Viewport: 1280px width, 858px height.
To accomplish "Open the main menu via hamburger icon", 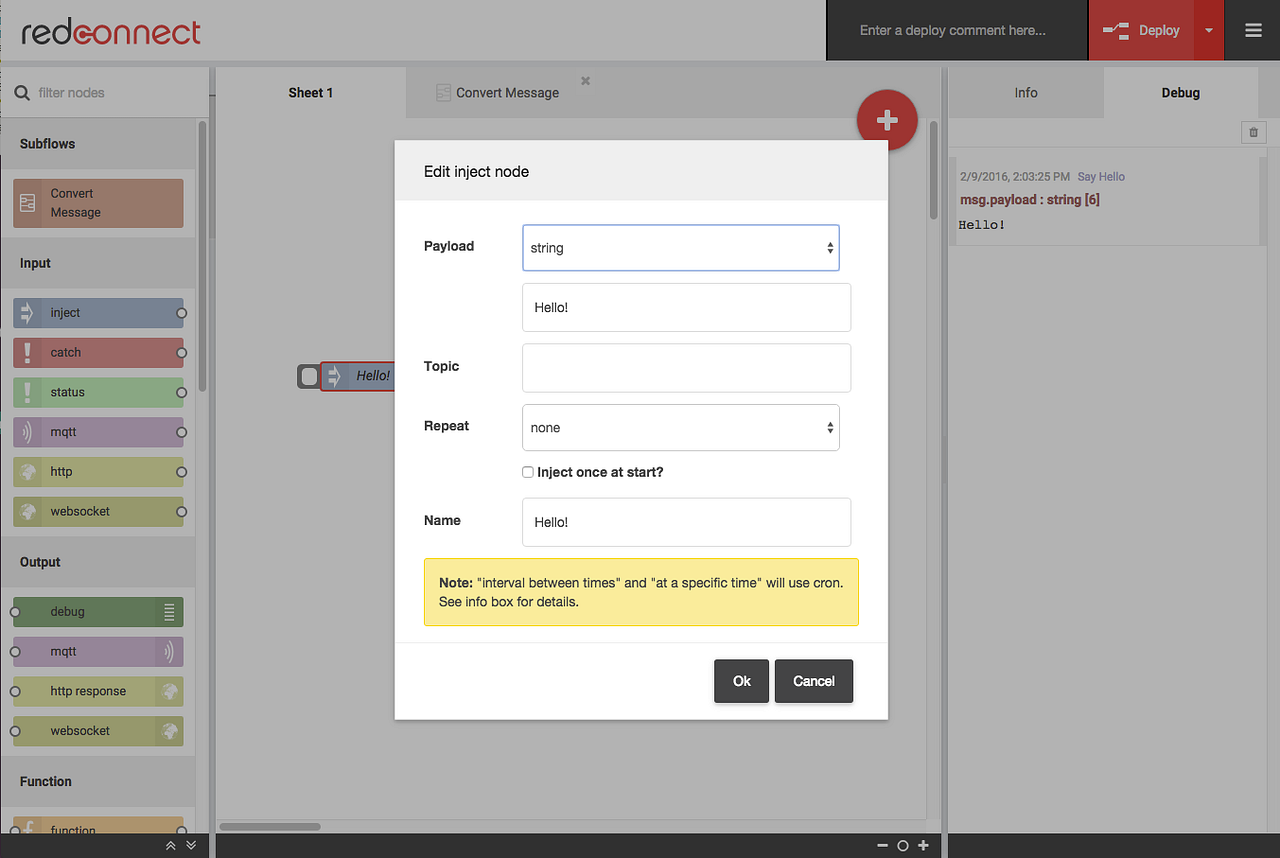I will 1252,30.
